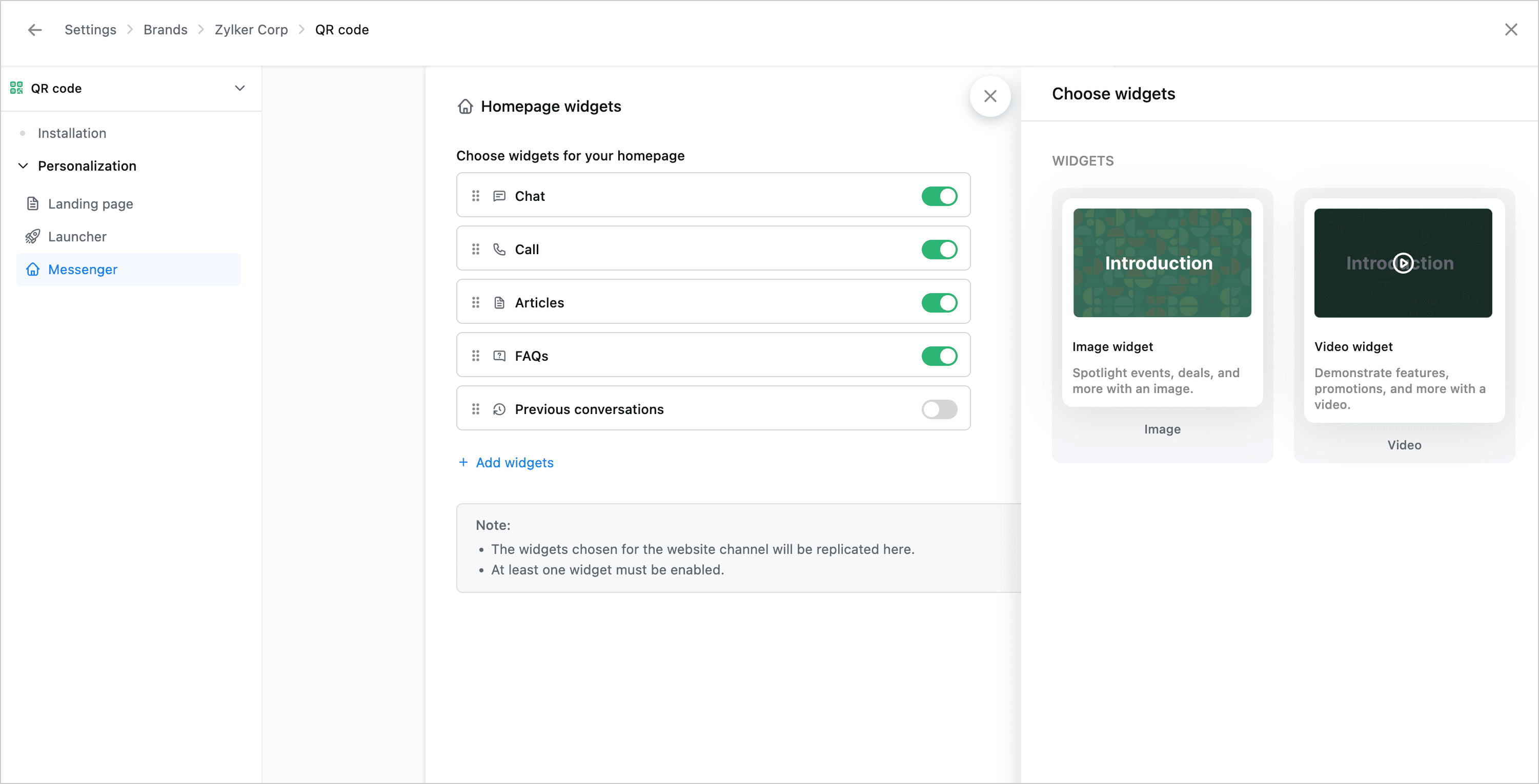Click the drag handle beside Chat
Screen dimensions: 1539x784
pos(476,196)
